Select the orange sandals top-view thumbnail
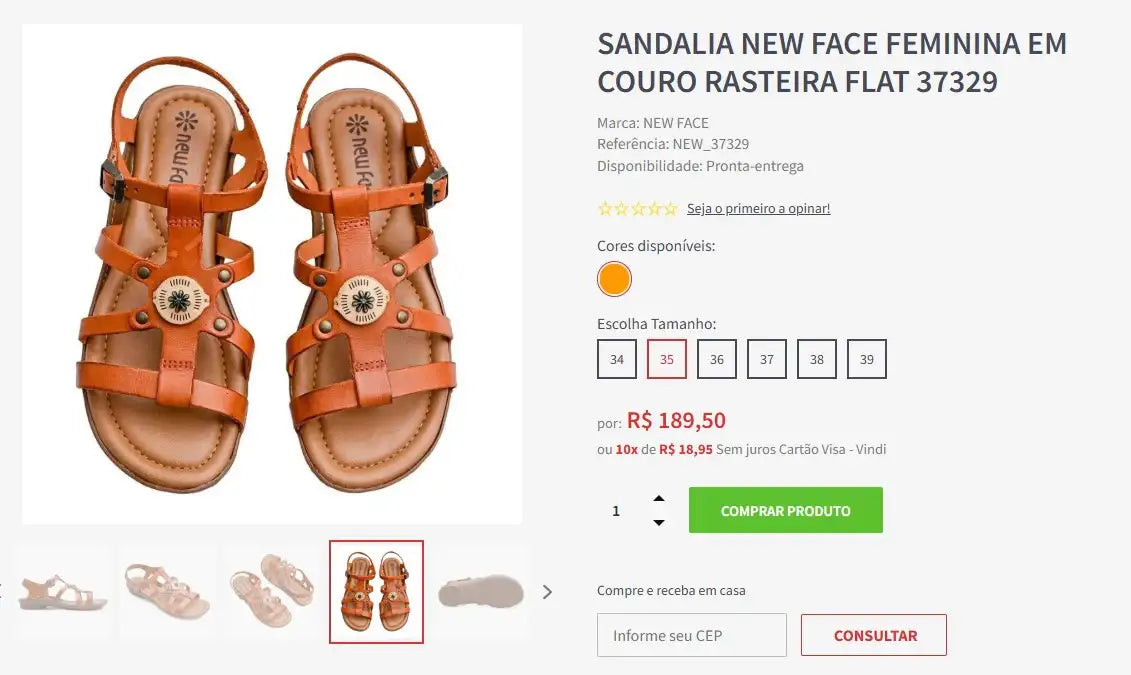Viewport: 1131px width, 675px height. pos(376,592)
